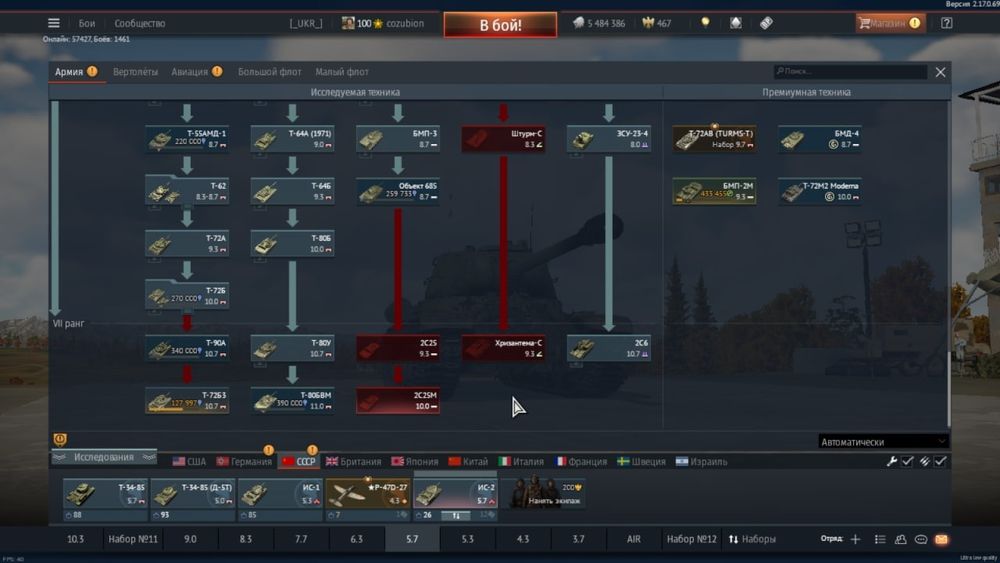1000x563 pixels.
Task: Select the Т-72Б tank
Action: click(187, 295)
